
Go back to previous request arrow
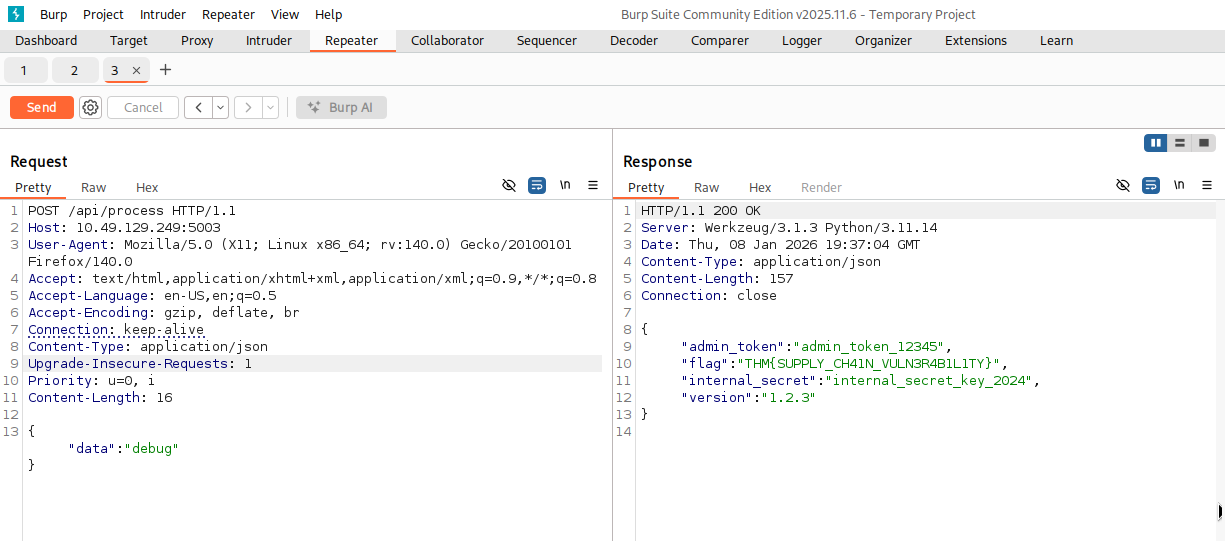pyautogui.click(x=198, y=107)
